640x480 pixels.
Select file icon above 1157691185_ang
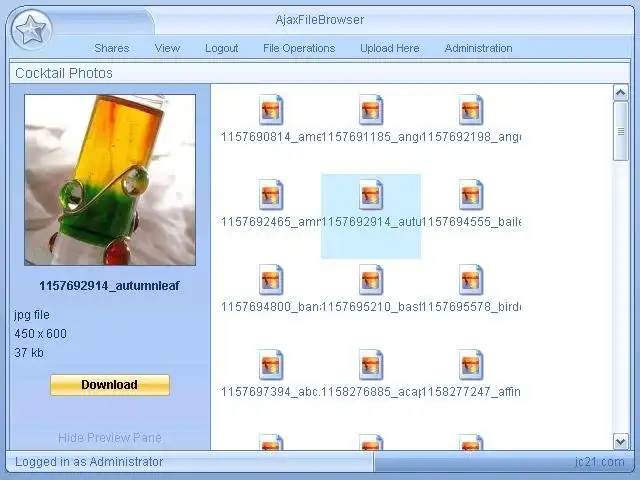(371, 110)
